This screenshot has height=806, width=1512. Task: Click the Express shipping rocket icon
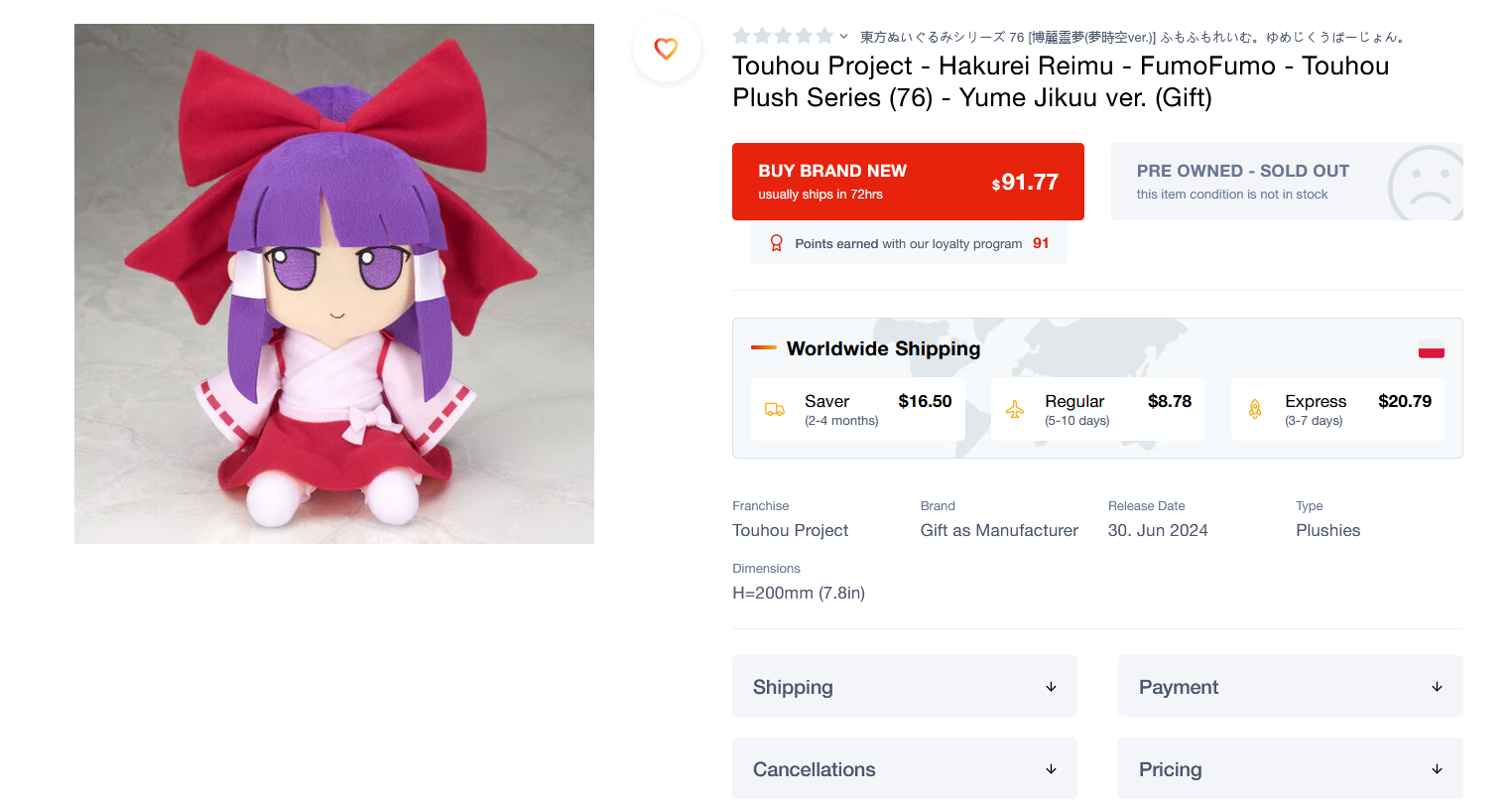(1255, 409)
